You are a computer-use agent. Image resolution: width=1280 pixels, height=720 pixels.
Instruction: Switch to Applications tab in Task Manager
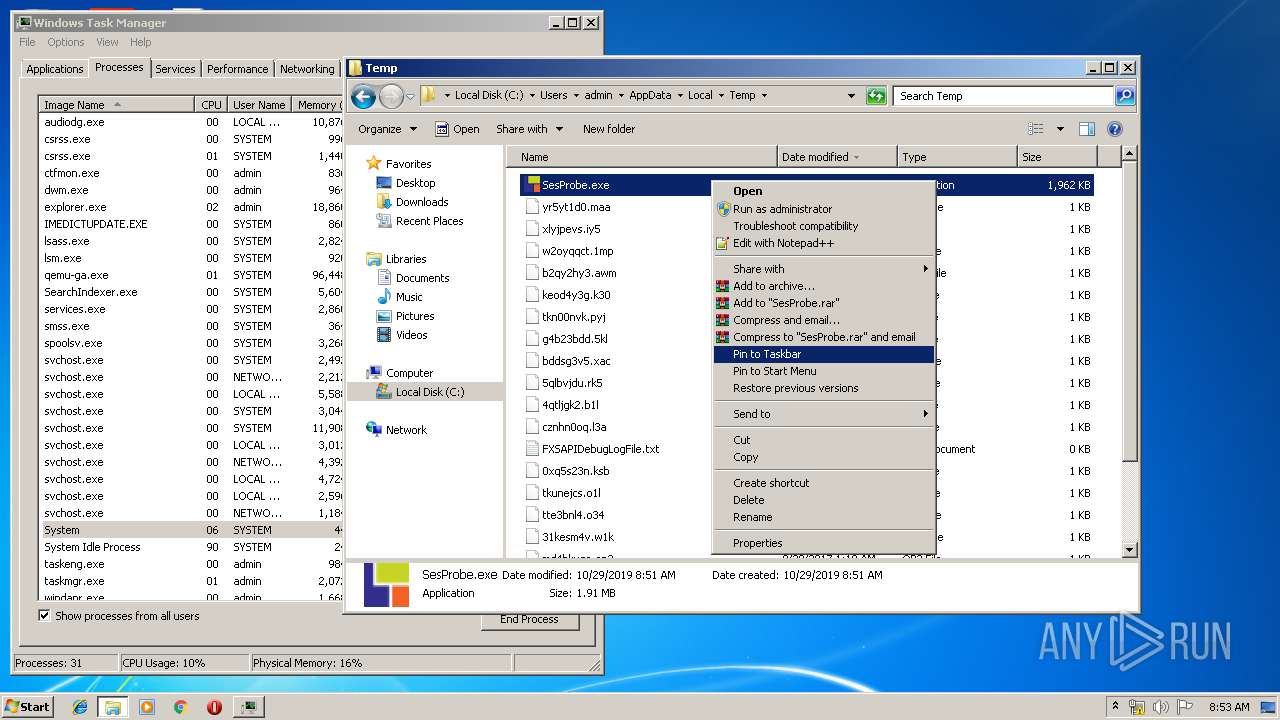pyautogui.click(x=54, y=69)
